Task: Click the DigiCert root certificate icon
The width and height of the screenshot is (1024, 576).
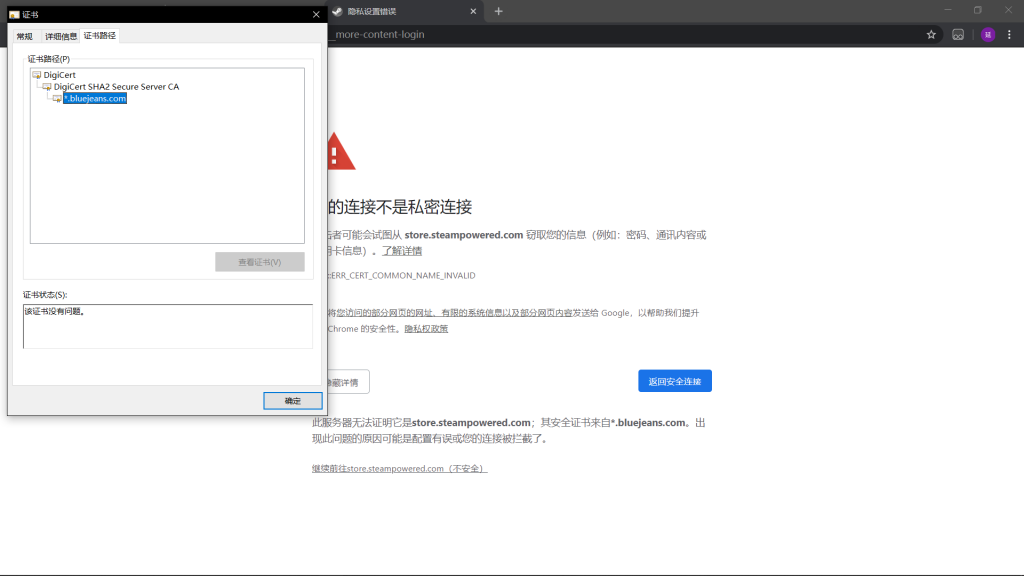Action: 37,75
